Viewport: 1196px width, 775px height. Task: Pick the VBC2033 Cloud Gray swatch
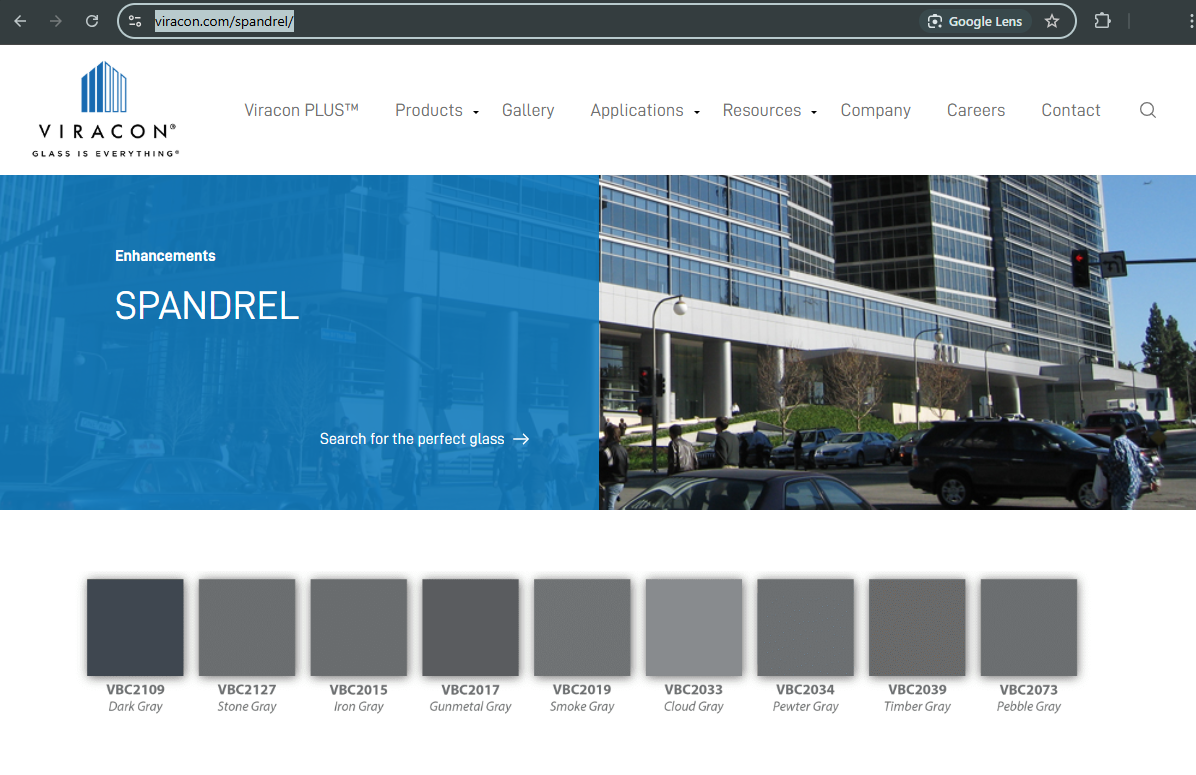tap(694, 627)
